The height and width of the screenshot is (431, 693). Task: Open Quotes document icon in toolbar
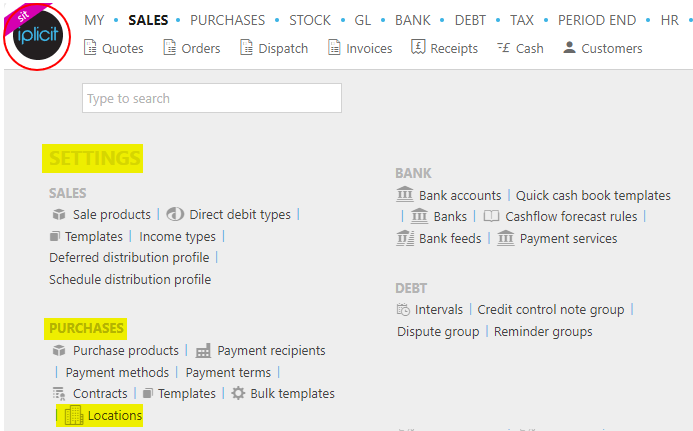[90, 48]
